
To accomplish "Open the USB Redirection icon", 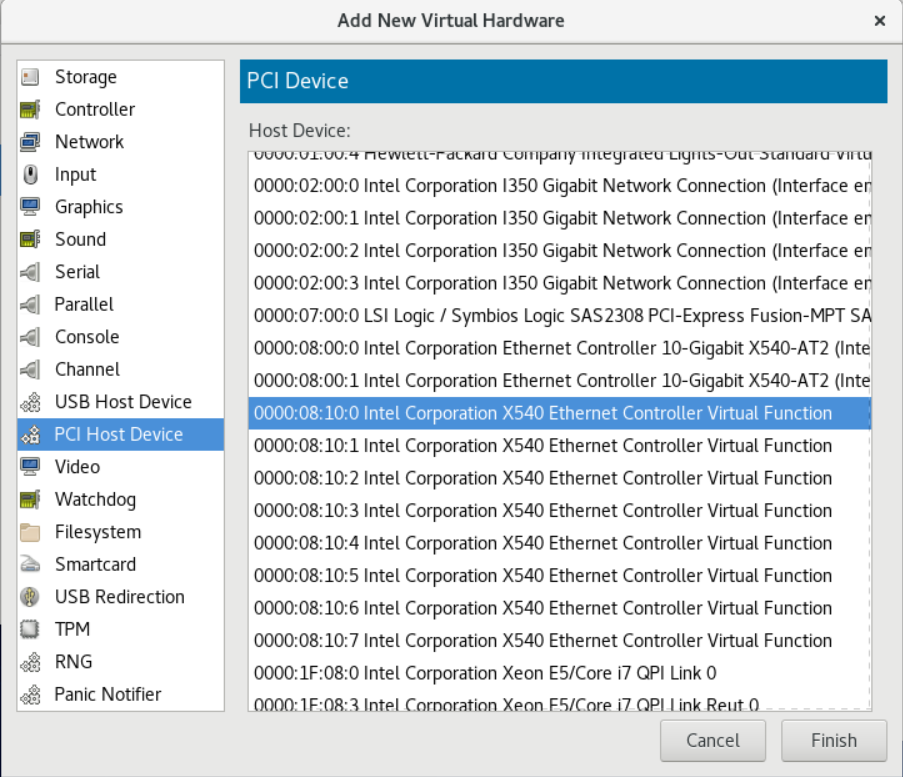I will (30, 597).
